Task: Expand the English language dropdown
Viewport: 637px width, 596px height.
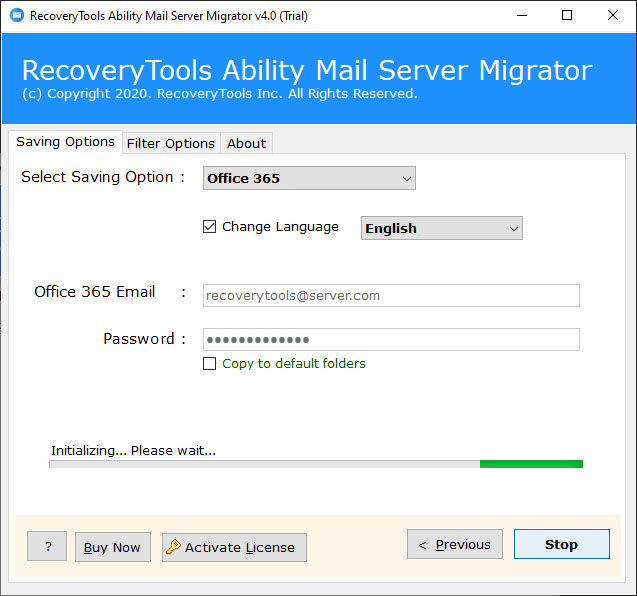Action: [x=442, y=228]
